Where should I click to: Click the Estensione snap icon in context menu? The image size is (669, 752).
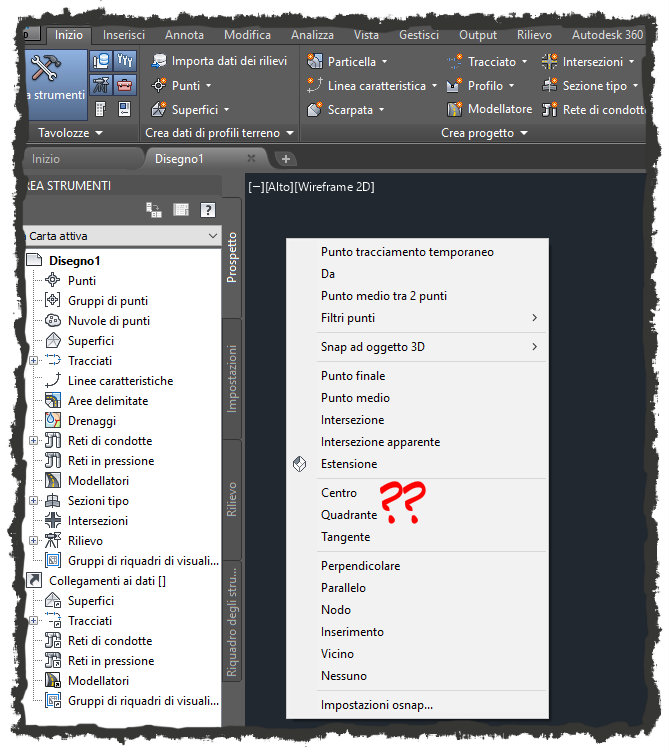(x=300, y=464)
